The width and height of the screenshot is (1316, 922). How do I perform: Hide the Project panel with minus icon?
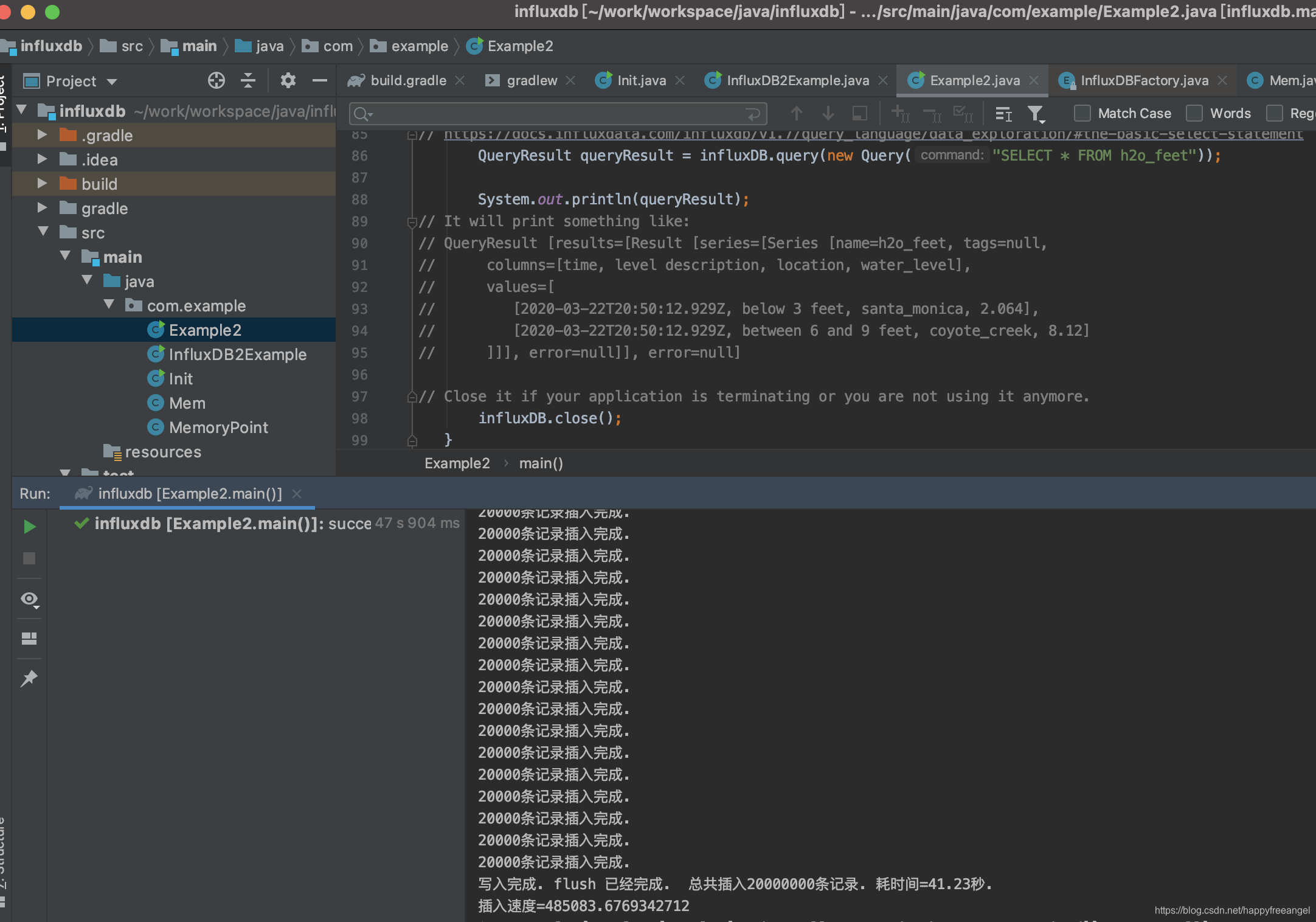(320, 81)
